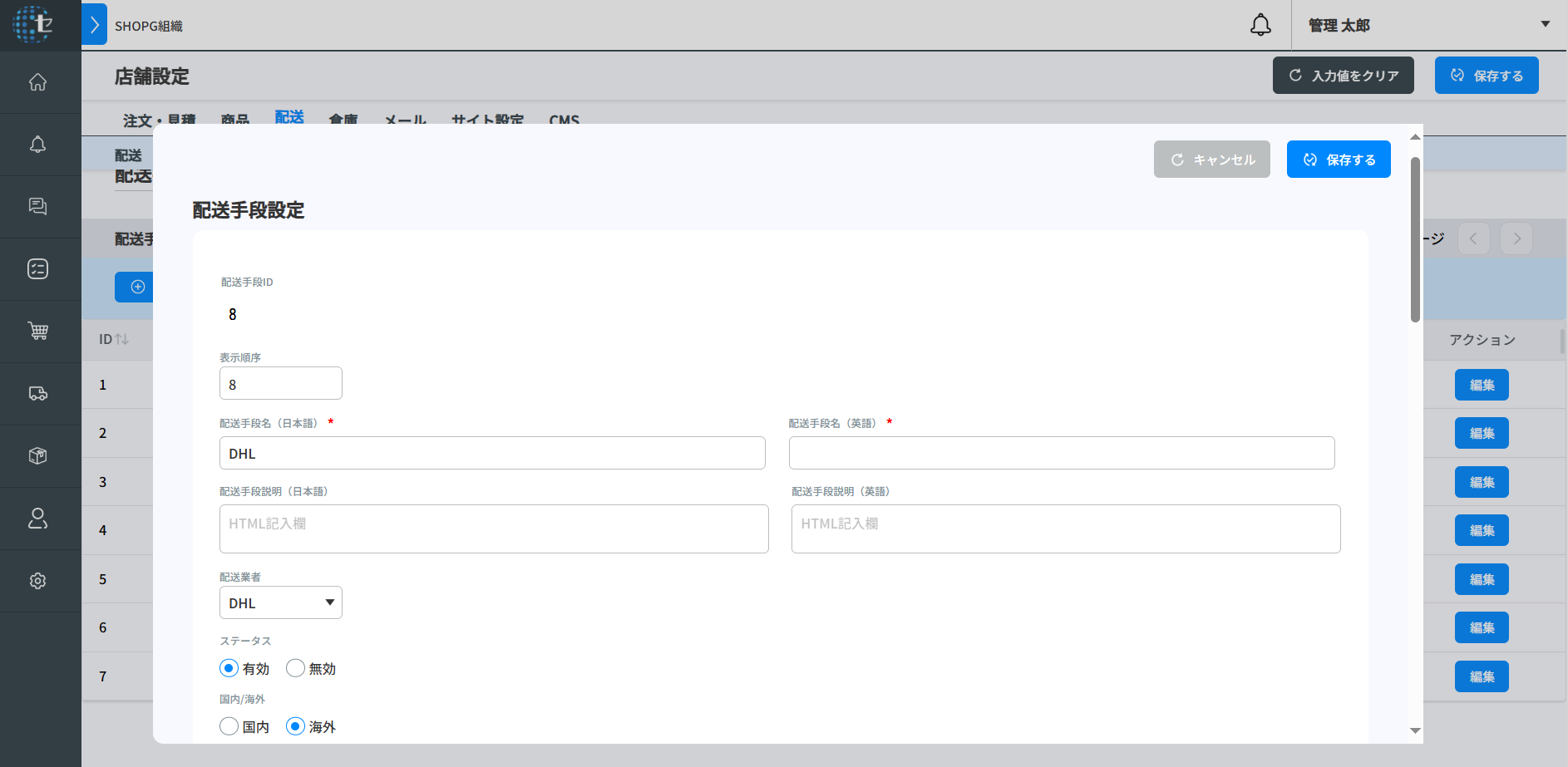Switch to the 注文・見積 tab
Image resolution: width=1568 pixels, height=767 pixels.
pyautogui.click(x=160, y=120)
